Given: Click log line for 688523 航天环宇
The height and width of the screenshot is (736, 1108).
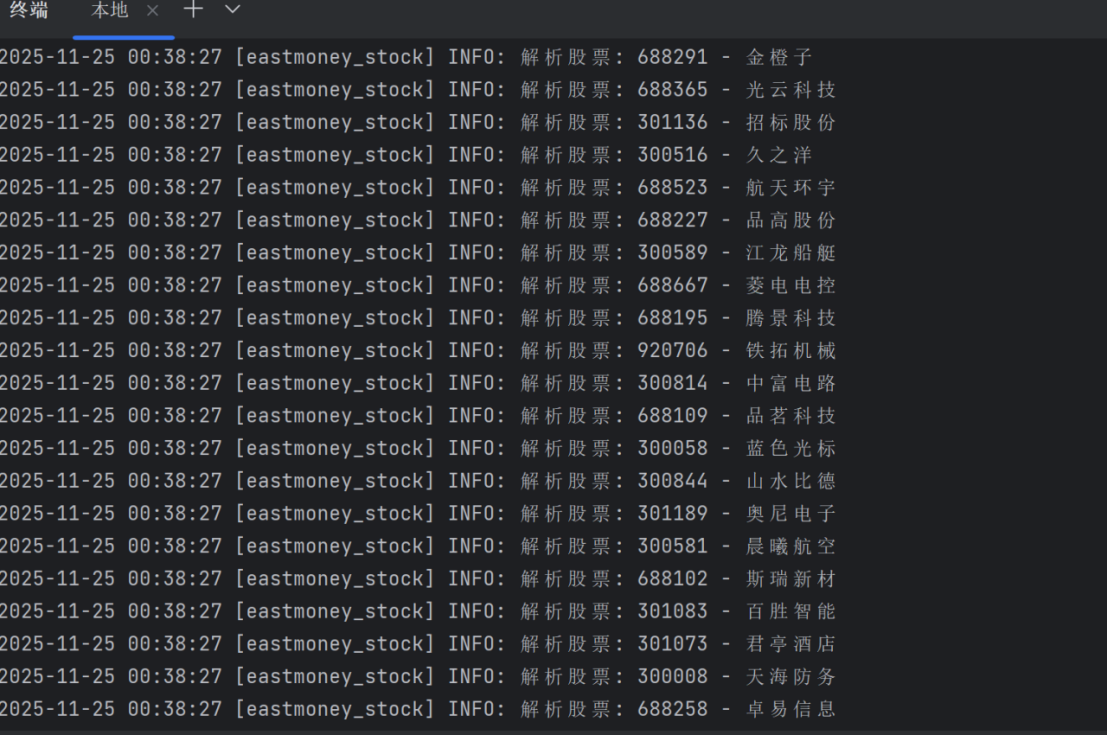Looking at the screenshot, I should pos(418,187).
